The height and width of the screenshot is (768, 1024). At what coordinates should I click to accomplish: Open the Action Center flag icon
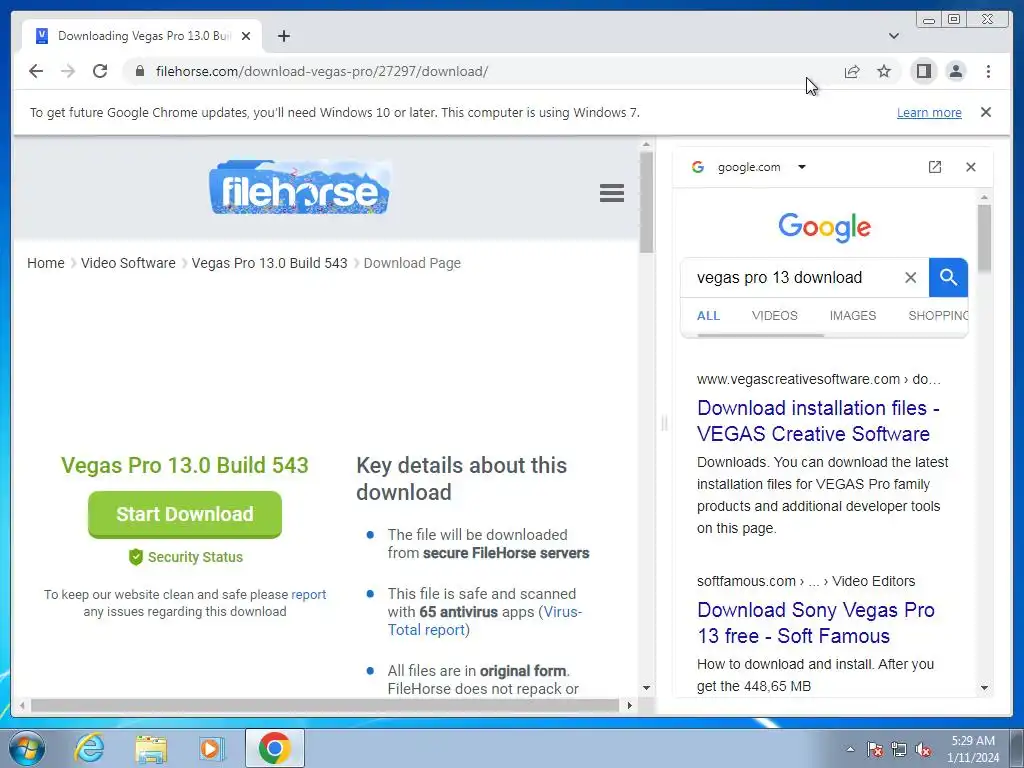(875, 749)
